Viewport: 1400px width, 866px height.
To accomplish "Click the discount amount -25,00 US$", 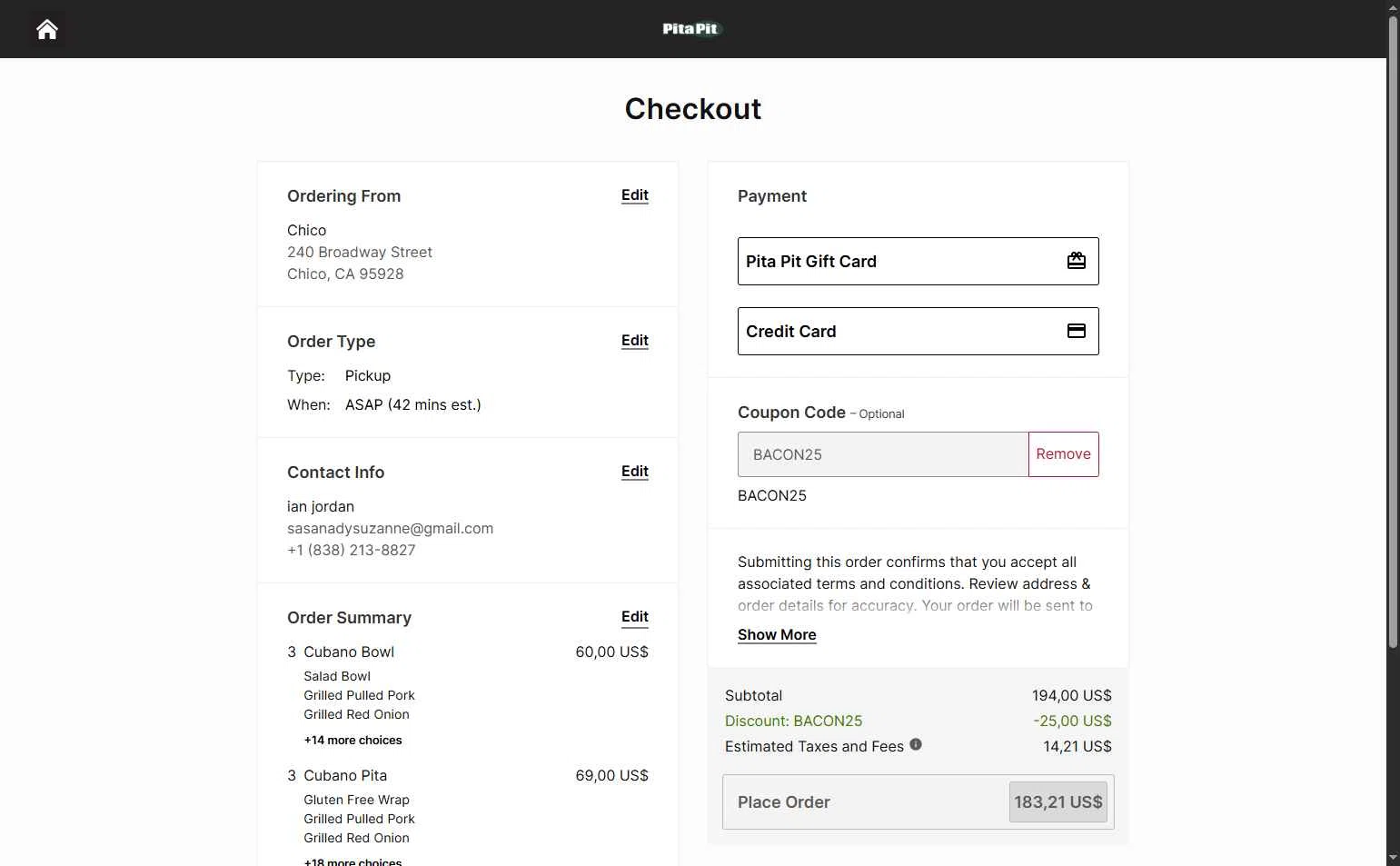I will tap(1072, 721).
